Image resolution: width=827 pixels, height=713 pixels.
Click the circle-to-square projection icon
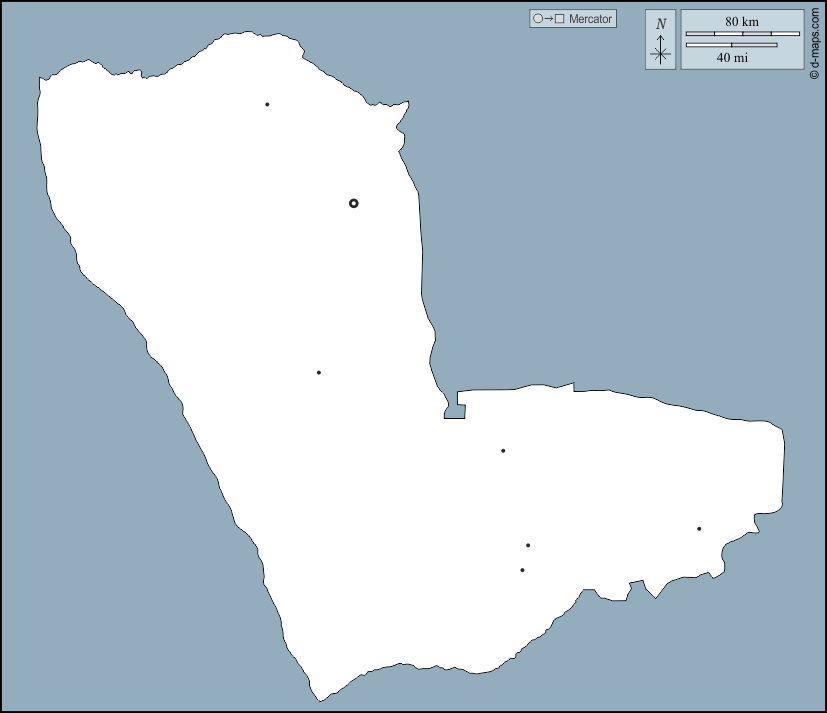pyautogui.click(x=549, y=19)
